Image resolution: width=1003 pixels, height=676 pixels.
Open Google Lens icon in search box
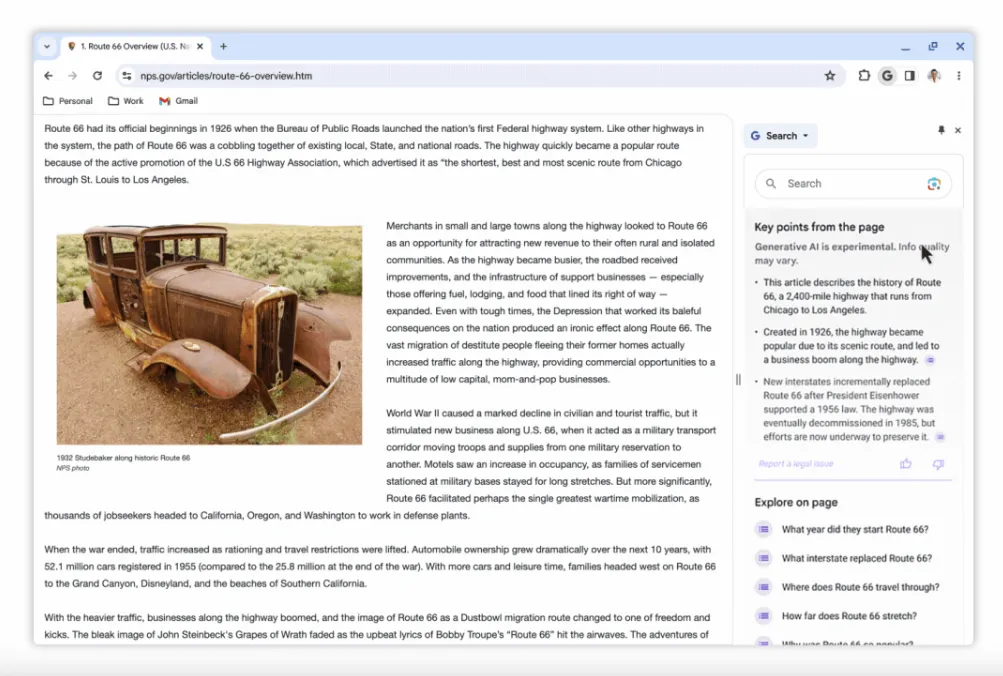pos(933,184)
